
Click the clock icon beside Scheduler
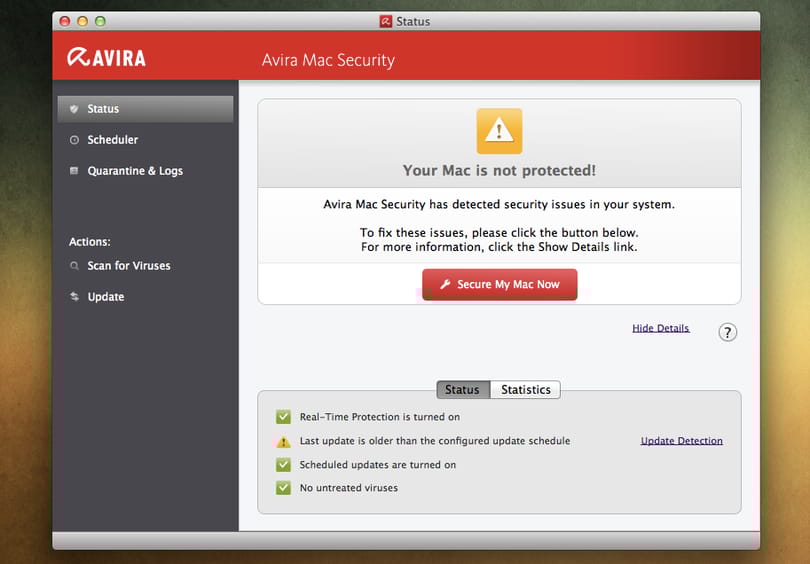[74, 140]
